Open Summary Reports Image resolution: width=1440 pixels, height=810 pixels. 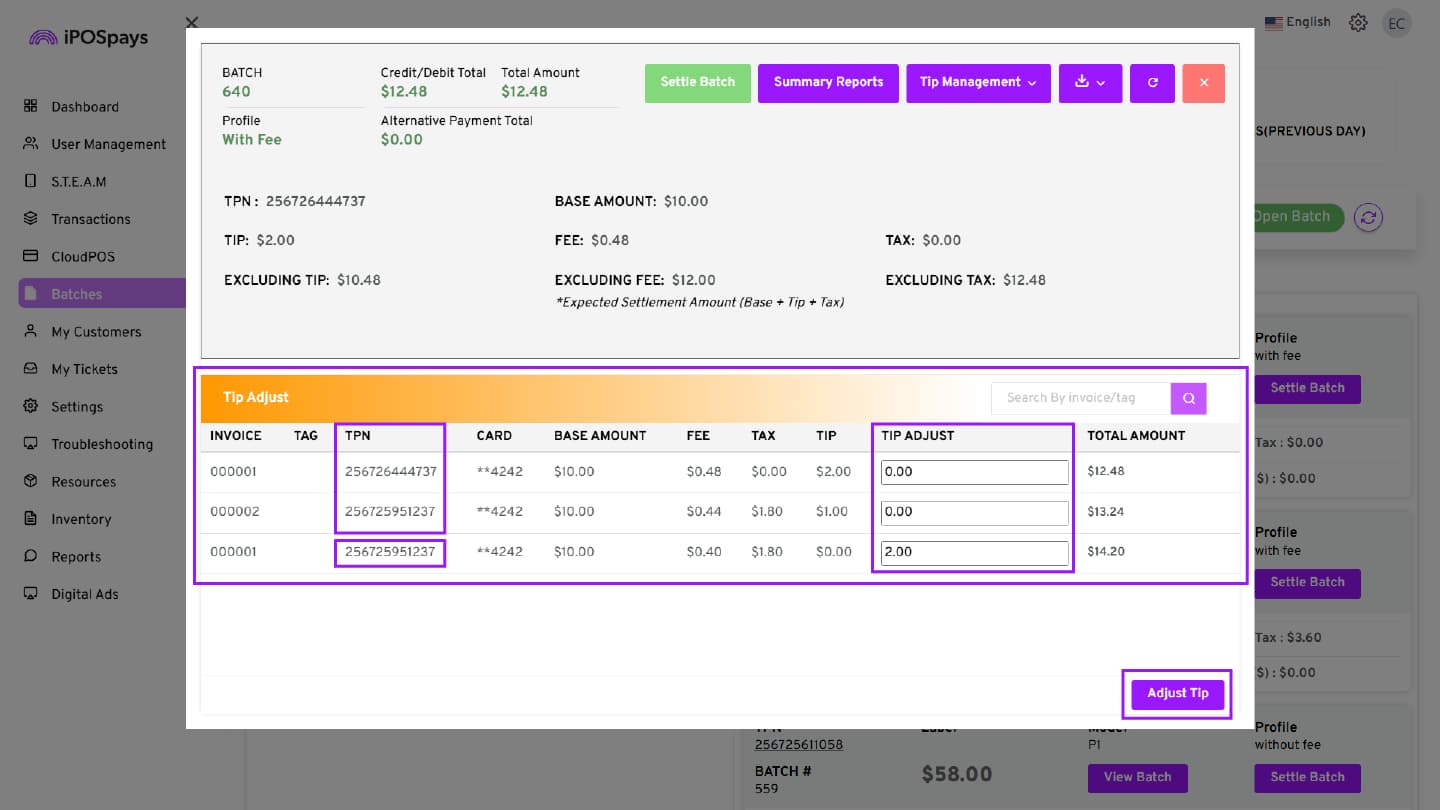828,83
